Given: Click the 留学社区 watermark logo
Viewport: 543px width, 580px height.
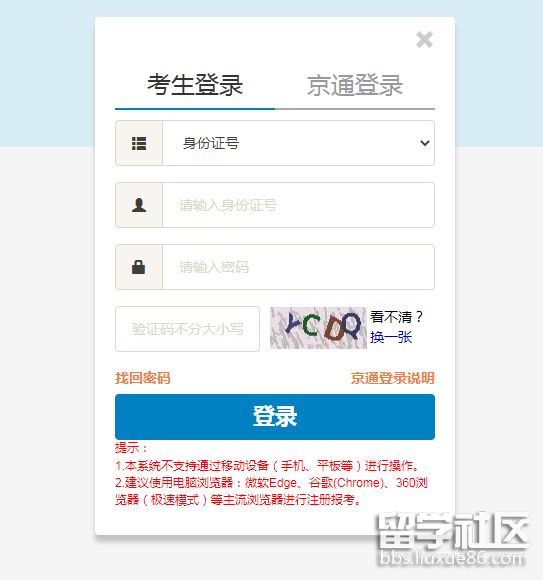Looking at the screenshot, I should (453, 531).
